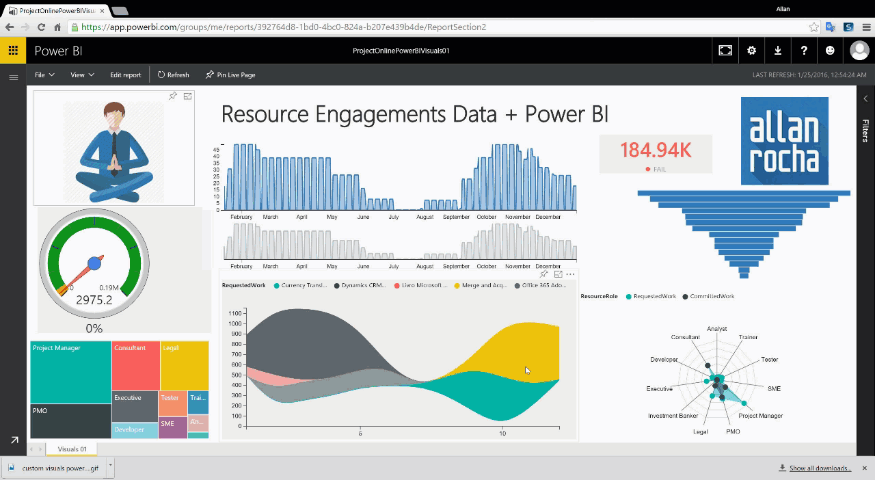The height and width of the screenshot is (480, 875).
Task: Click RequestedWork legend in radar chart
Action: click(x=651, y=296)
